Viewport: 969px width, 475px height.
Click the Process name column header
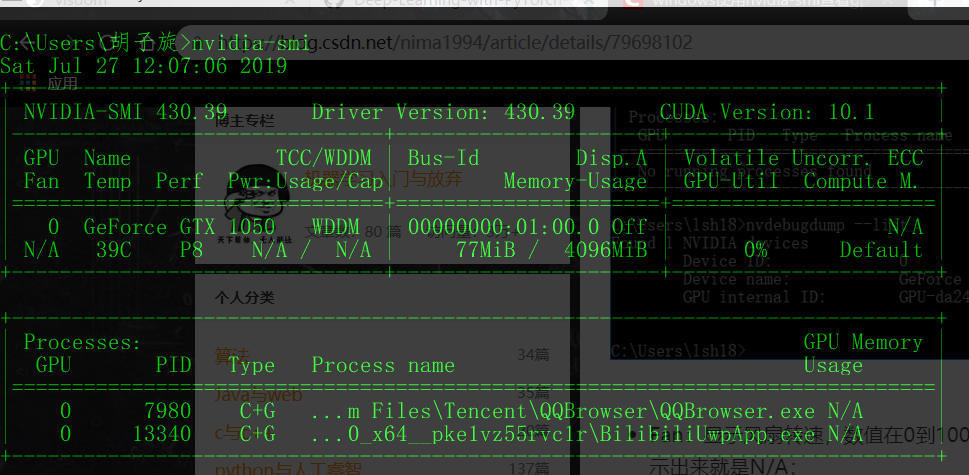click(x=384, y=365)
